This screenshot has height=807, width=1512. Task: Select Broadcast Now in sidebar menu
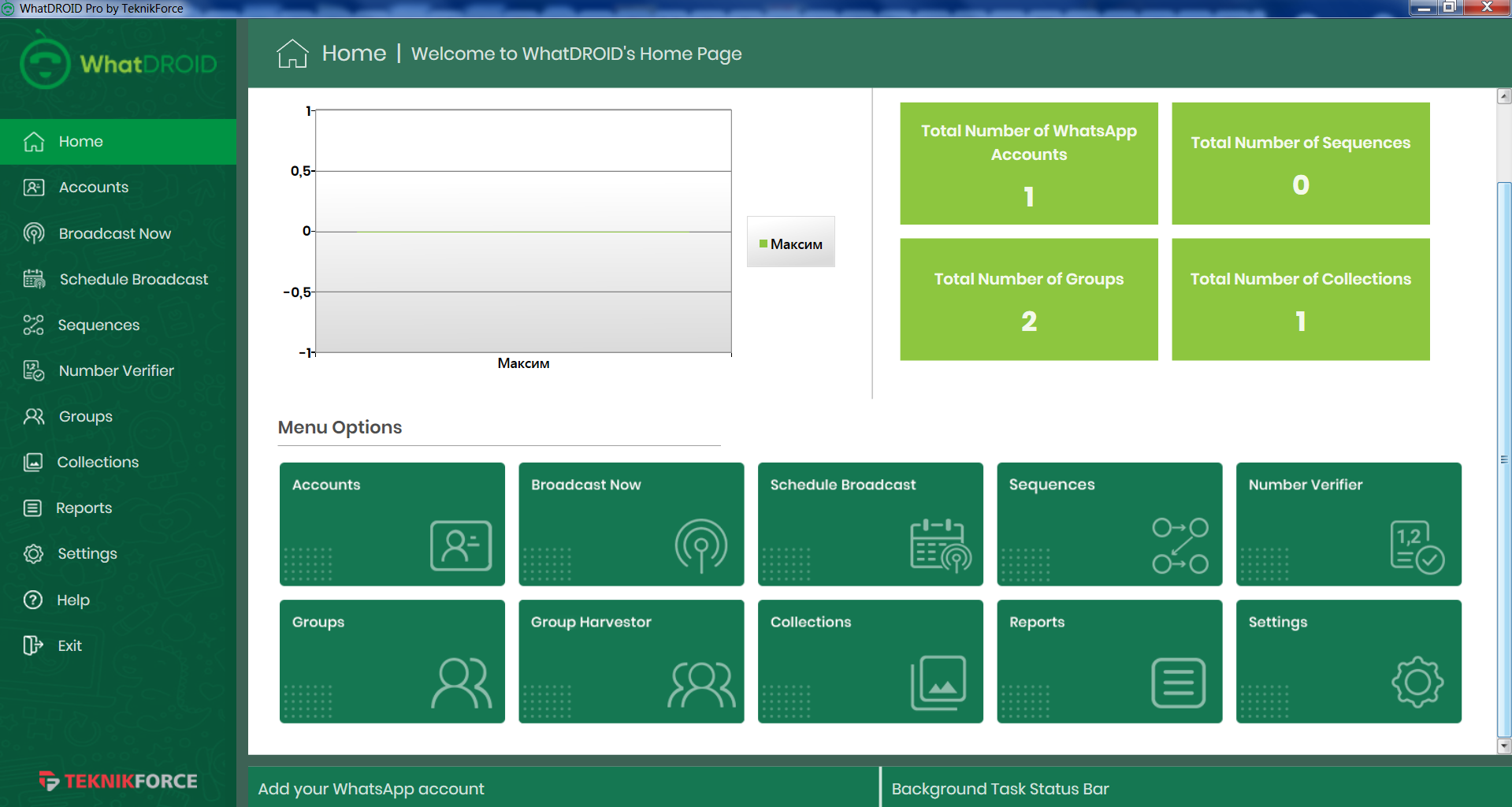(x=118, y=233)
